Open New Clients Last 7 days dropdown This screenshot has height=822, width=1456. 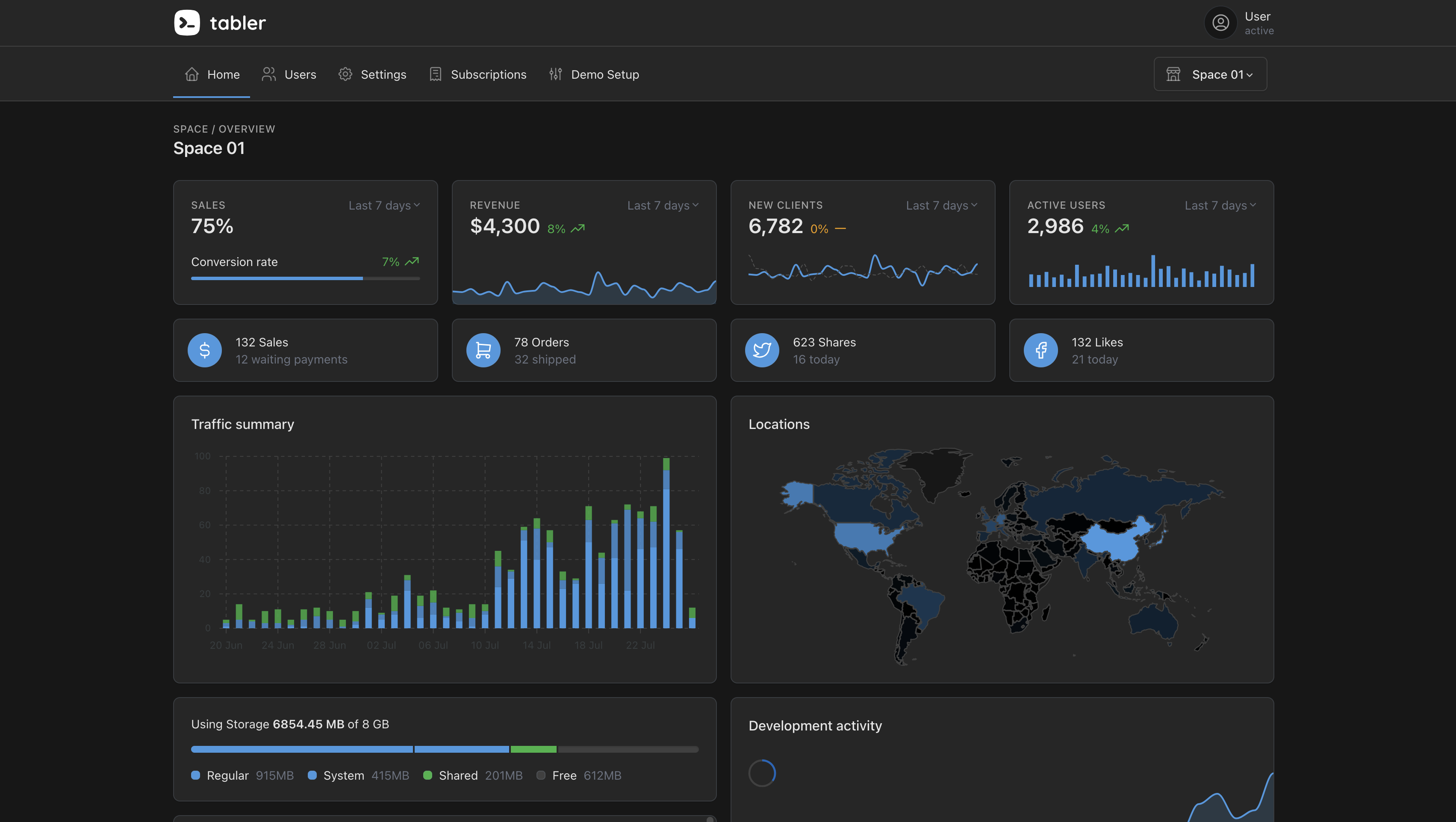pyautogui.click(x=942, y=205)
